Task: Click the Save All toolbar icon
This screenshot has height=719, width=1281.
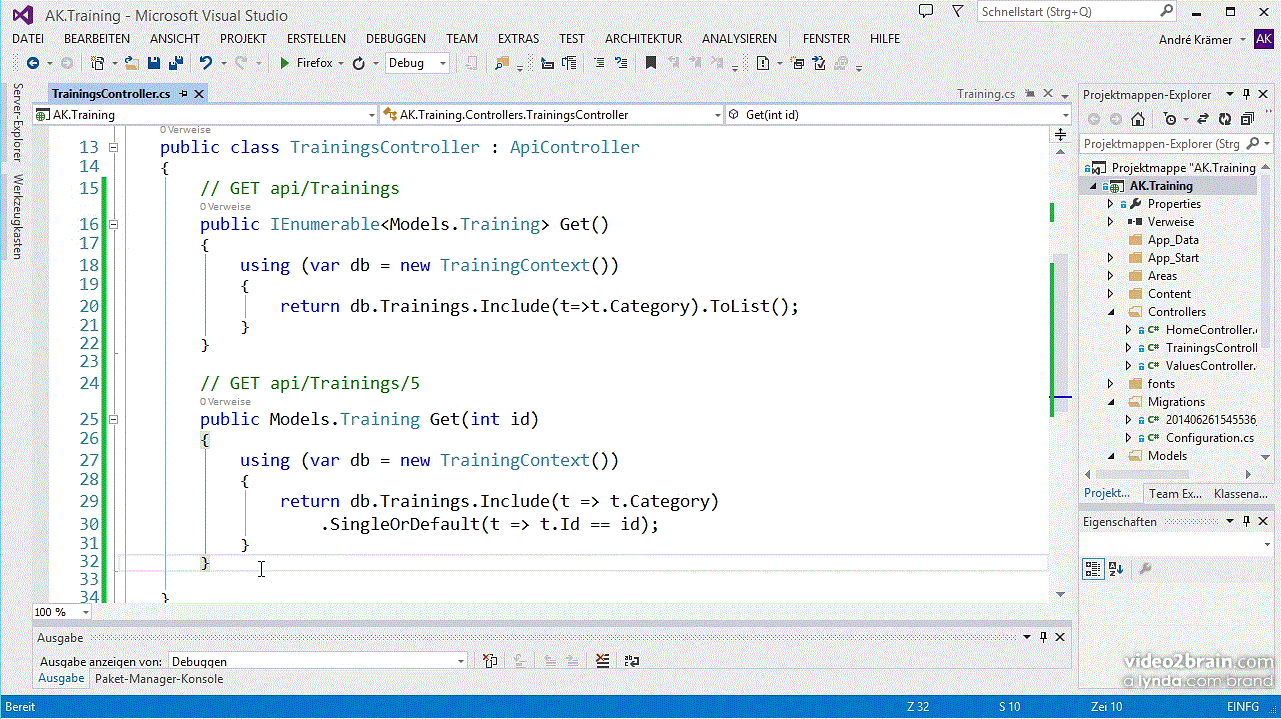Action: [x=176, y=63]
